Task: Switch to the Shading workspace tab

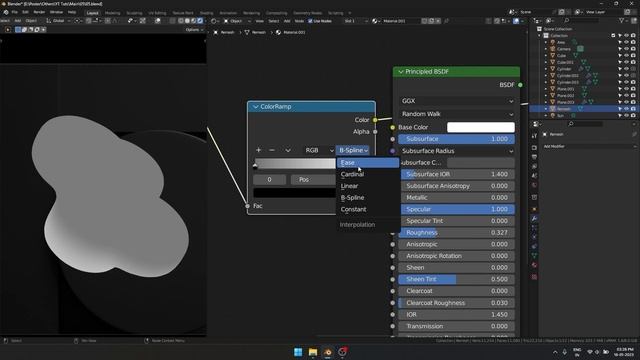Action: (x=207, y=13)
